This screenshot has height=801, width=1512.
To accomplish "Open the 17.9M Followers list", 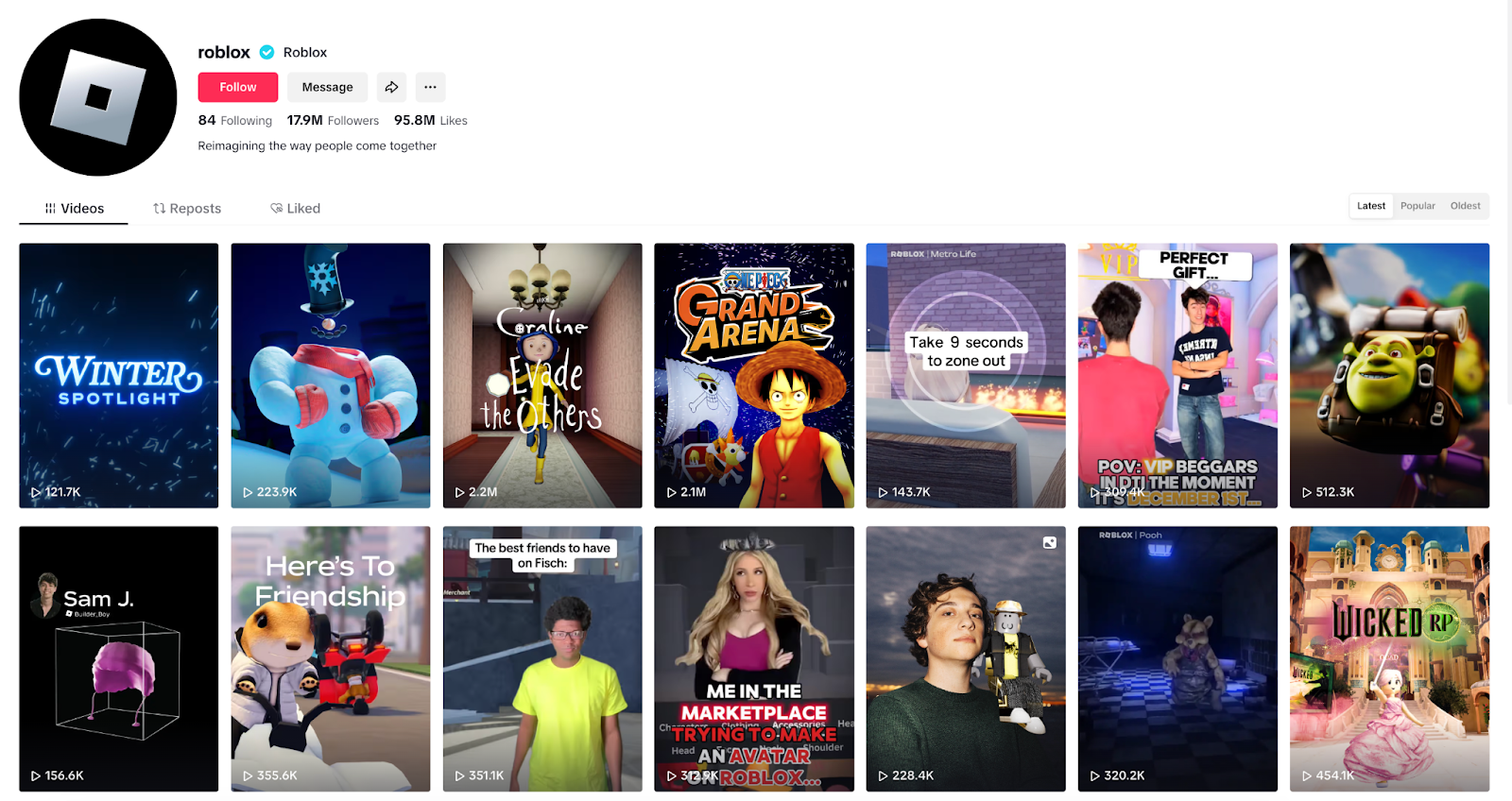I will click(x=333, y=120).
